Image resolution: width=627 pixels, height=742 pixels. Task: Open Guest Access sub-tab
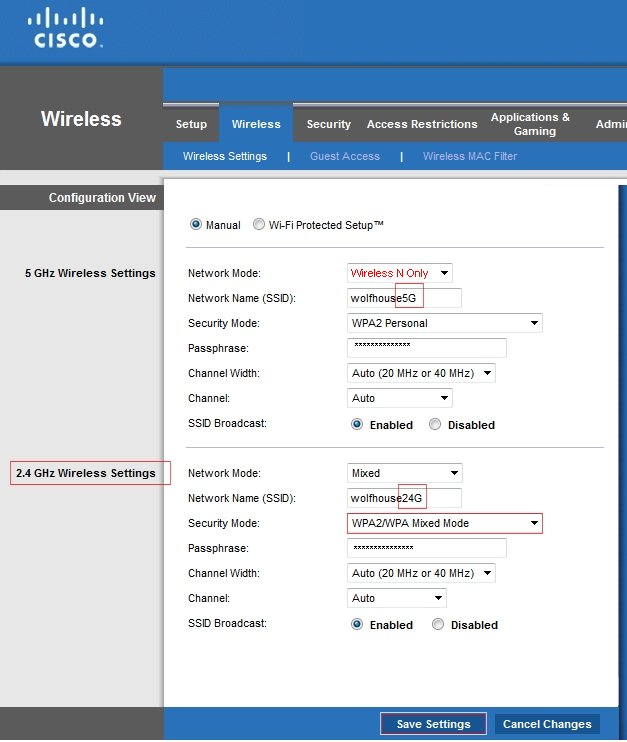[x=345, y=156]
